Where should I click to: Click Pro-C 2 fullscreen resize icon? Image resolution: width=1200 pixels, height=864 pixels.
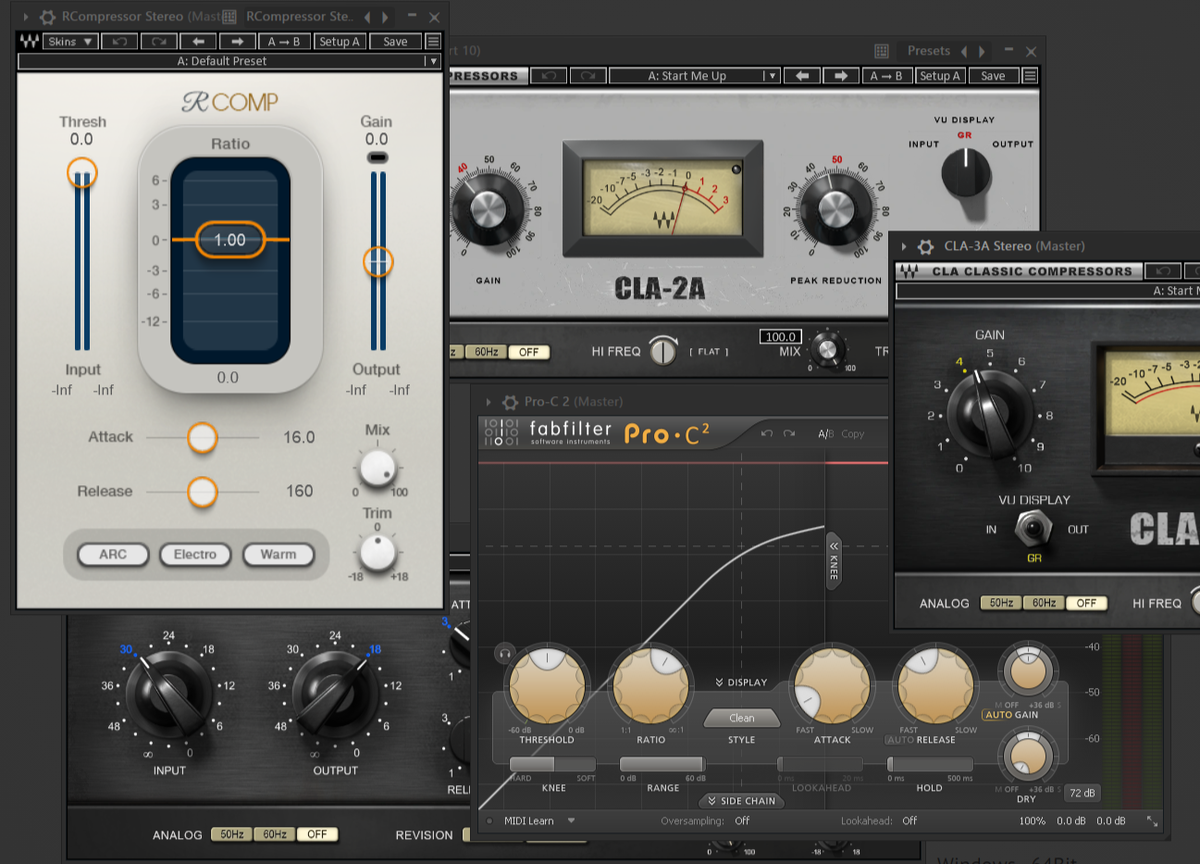tap(1152, 821)
